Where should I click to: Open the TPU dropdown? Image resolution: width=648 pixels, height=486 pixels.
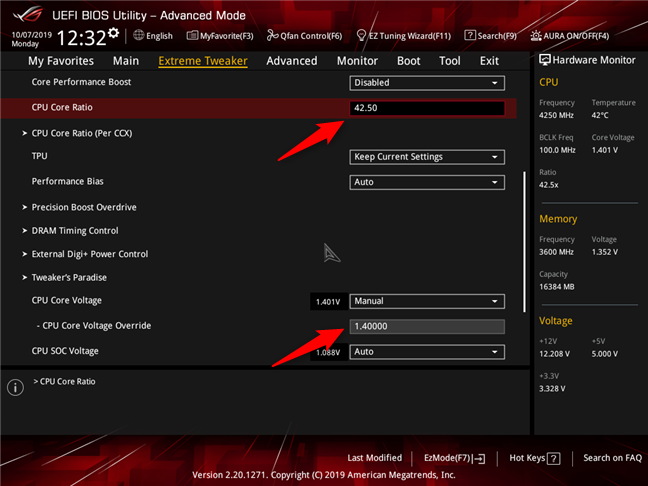pyautogui.click(x=427, y=157)
